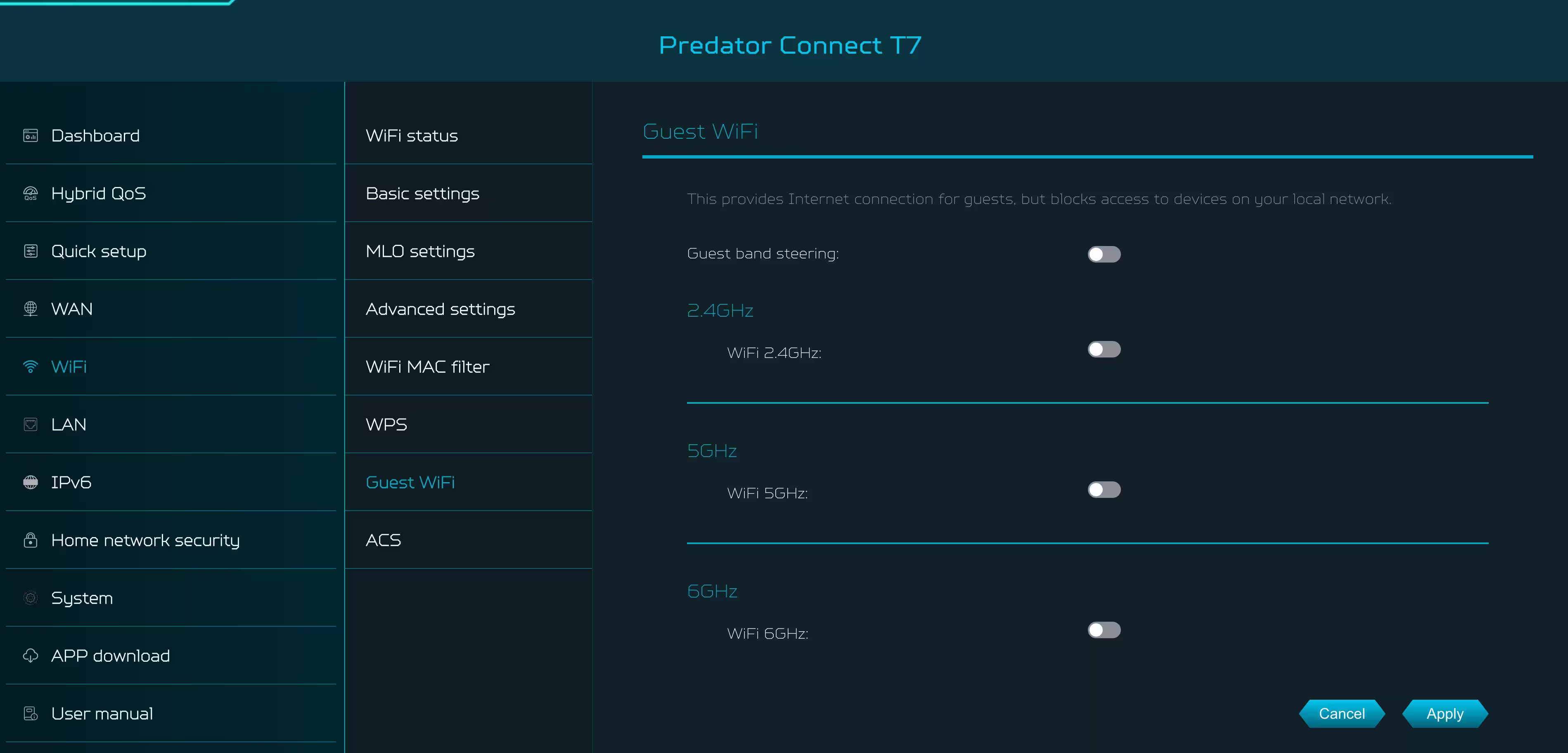Click the WAN globe icon
The image size is (1568, 753).
click(31, 309)
